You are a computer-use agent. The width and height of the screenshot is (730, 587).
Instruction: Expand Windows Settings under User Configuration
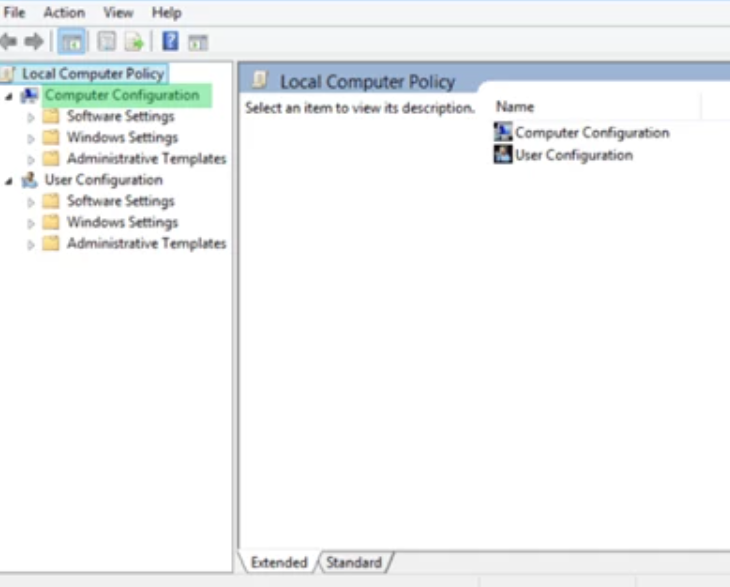tap(31, 224)
